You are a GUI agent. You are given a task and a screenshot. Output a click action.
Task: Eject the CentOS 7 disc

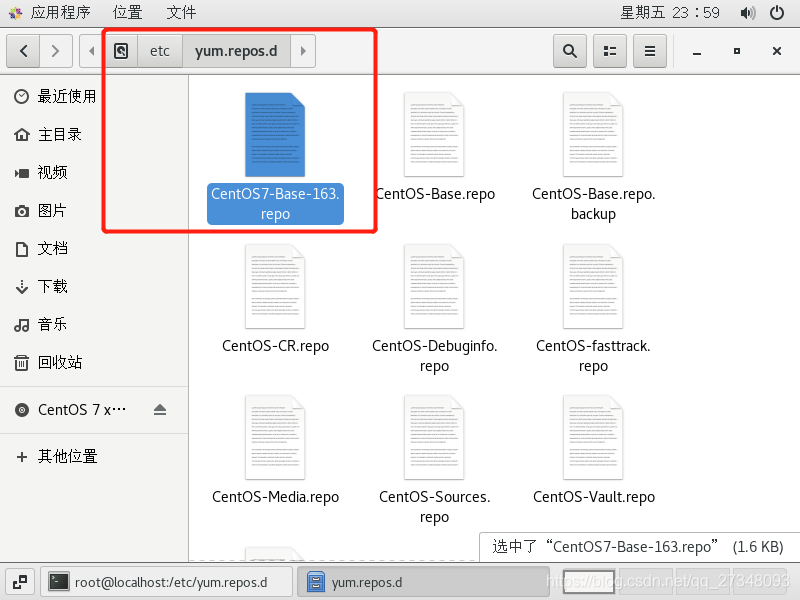pos(160,410)
